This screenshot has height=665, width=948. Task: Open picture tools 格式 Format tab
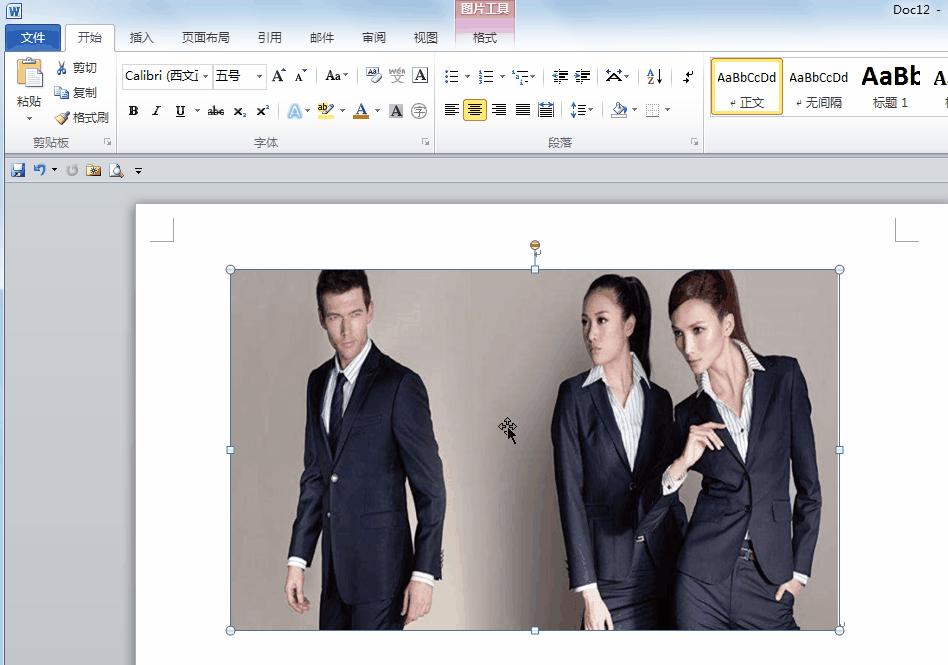[x=485, y=37]
